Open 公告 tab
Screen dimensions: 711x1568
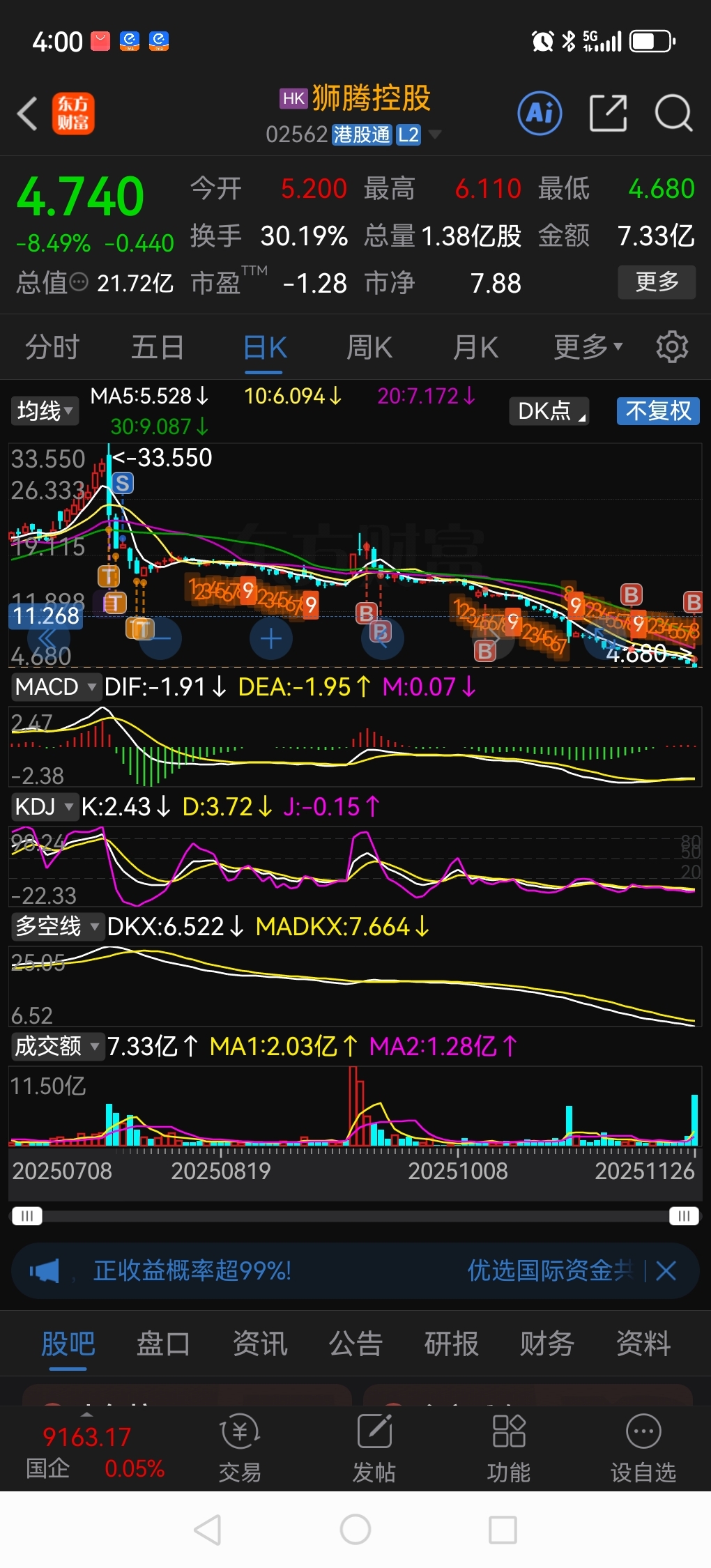[355, 1344]
